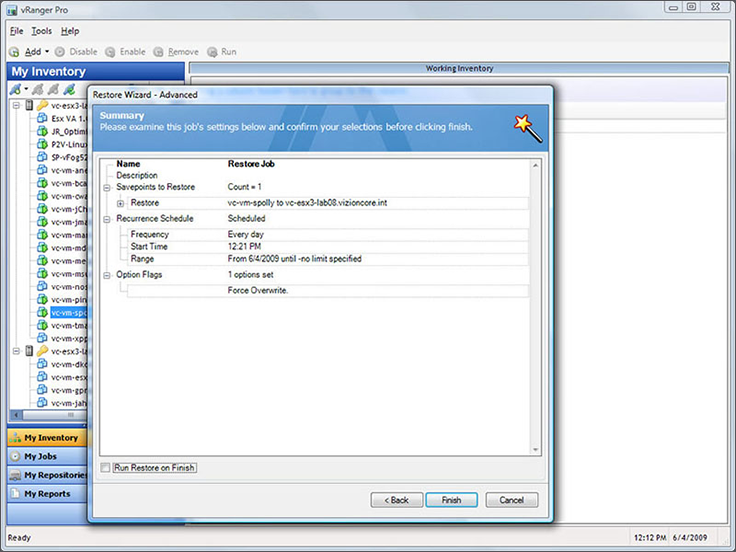Click the 'Every day' frequency value
Viewport: 736px width, 552px height.
click(245, 234)
